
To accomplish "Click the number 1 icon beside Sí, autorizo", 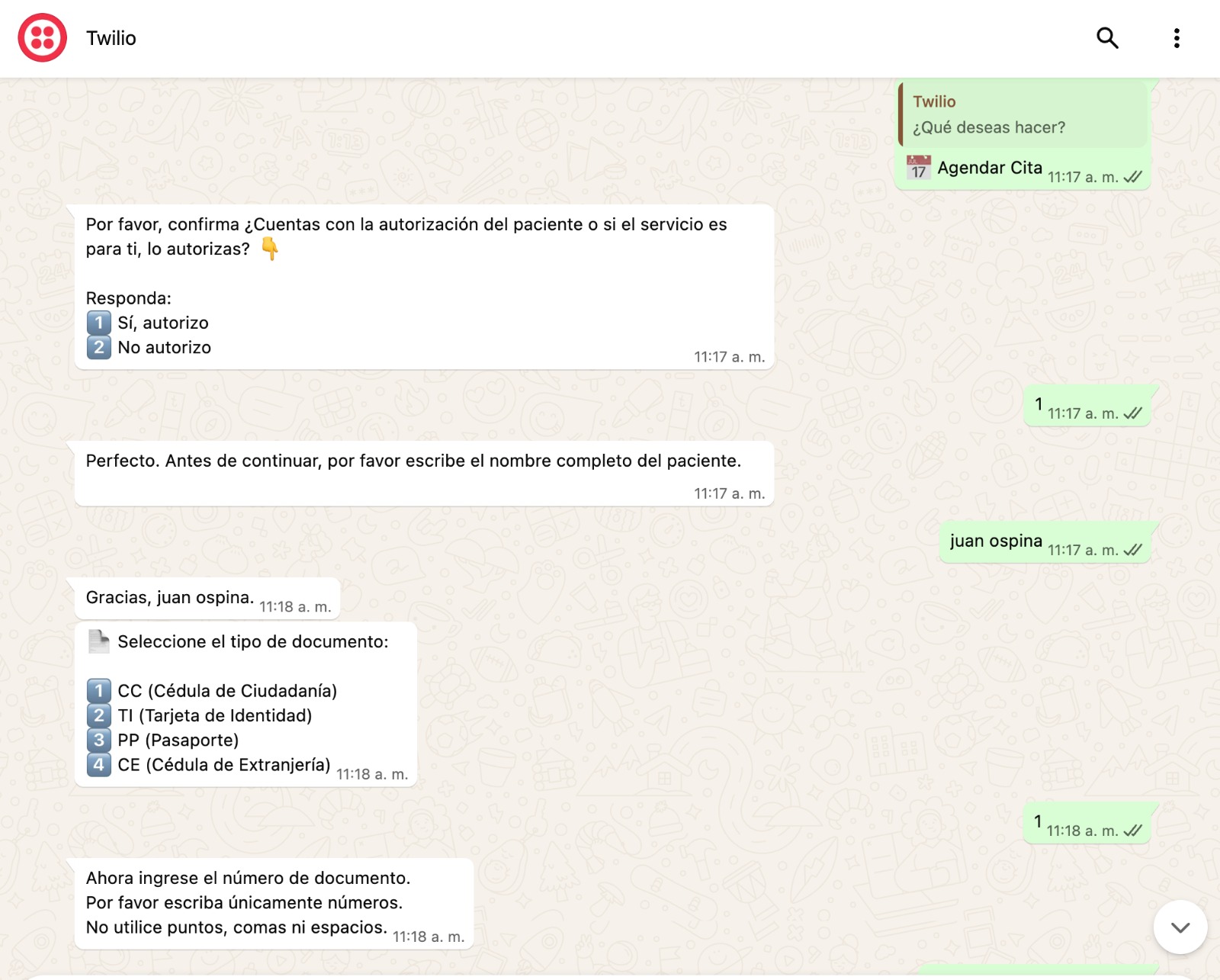I will [98, 323].
